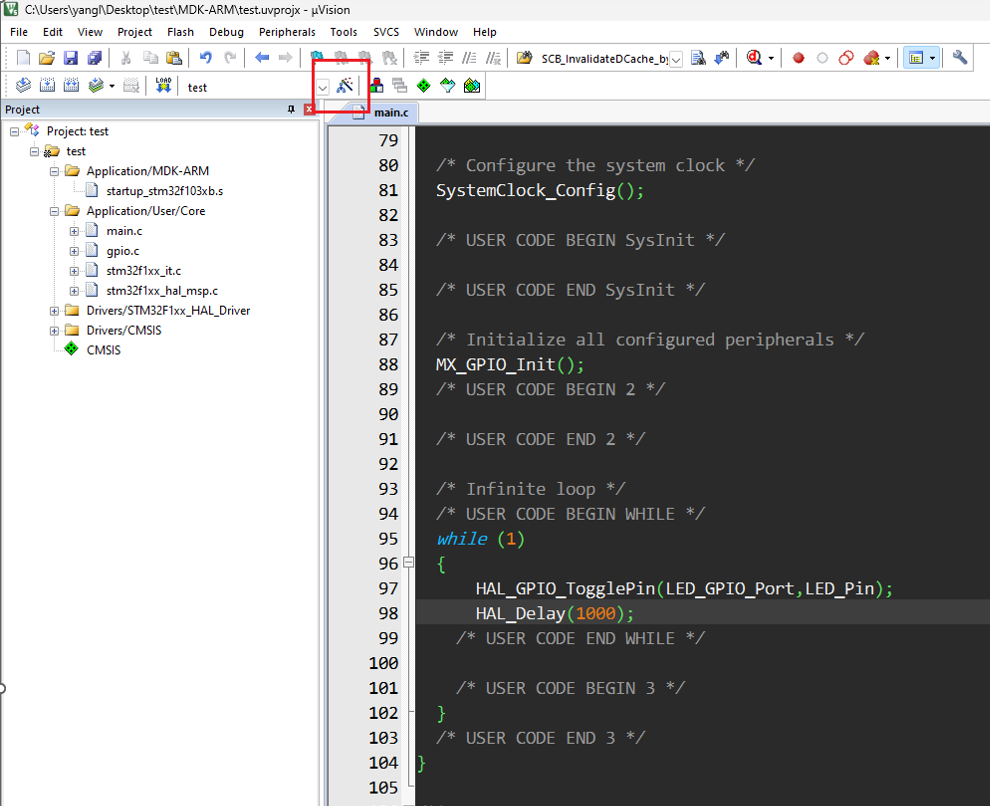
Task: Collapse the code block at line 96
Action: click(x=409, y=562)
